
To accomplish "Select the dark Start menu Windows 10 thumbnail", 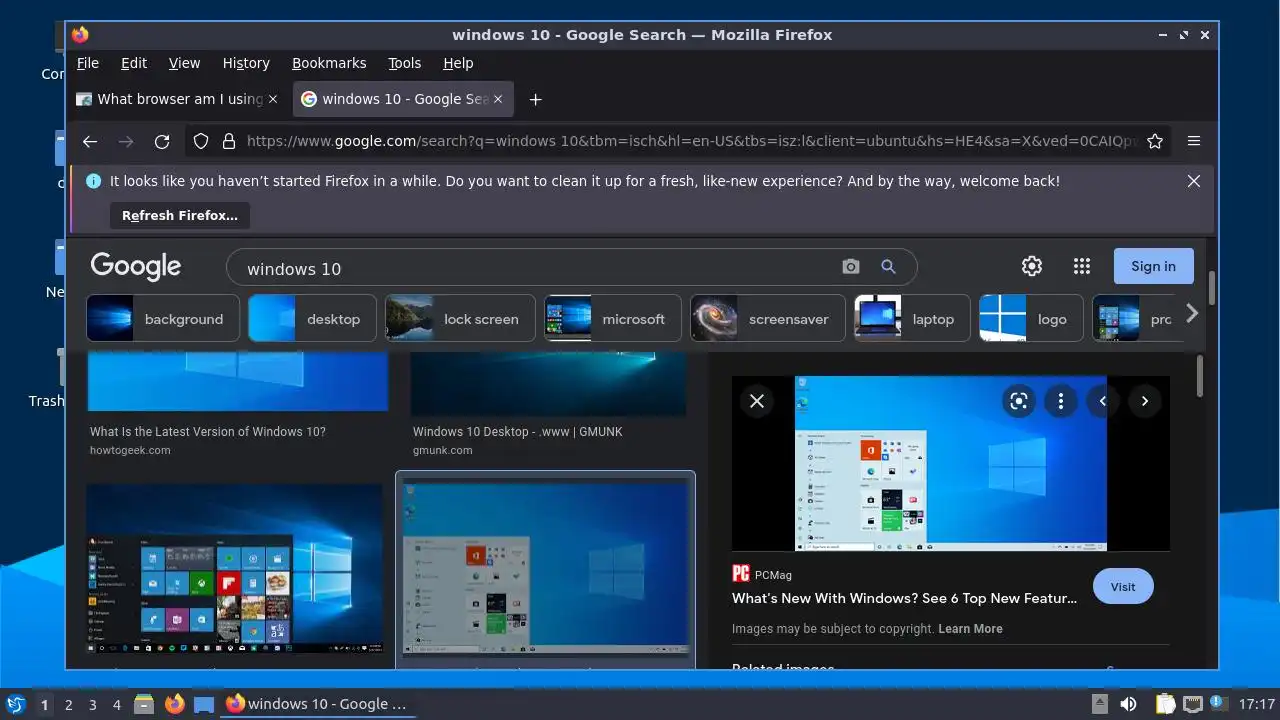I will click(x=234, y=569).
